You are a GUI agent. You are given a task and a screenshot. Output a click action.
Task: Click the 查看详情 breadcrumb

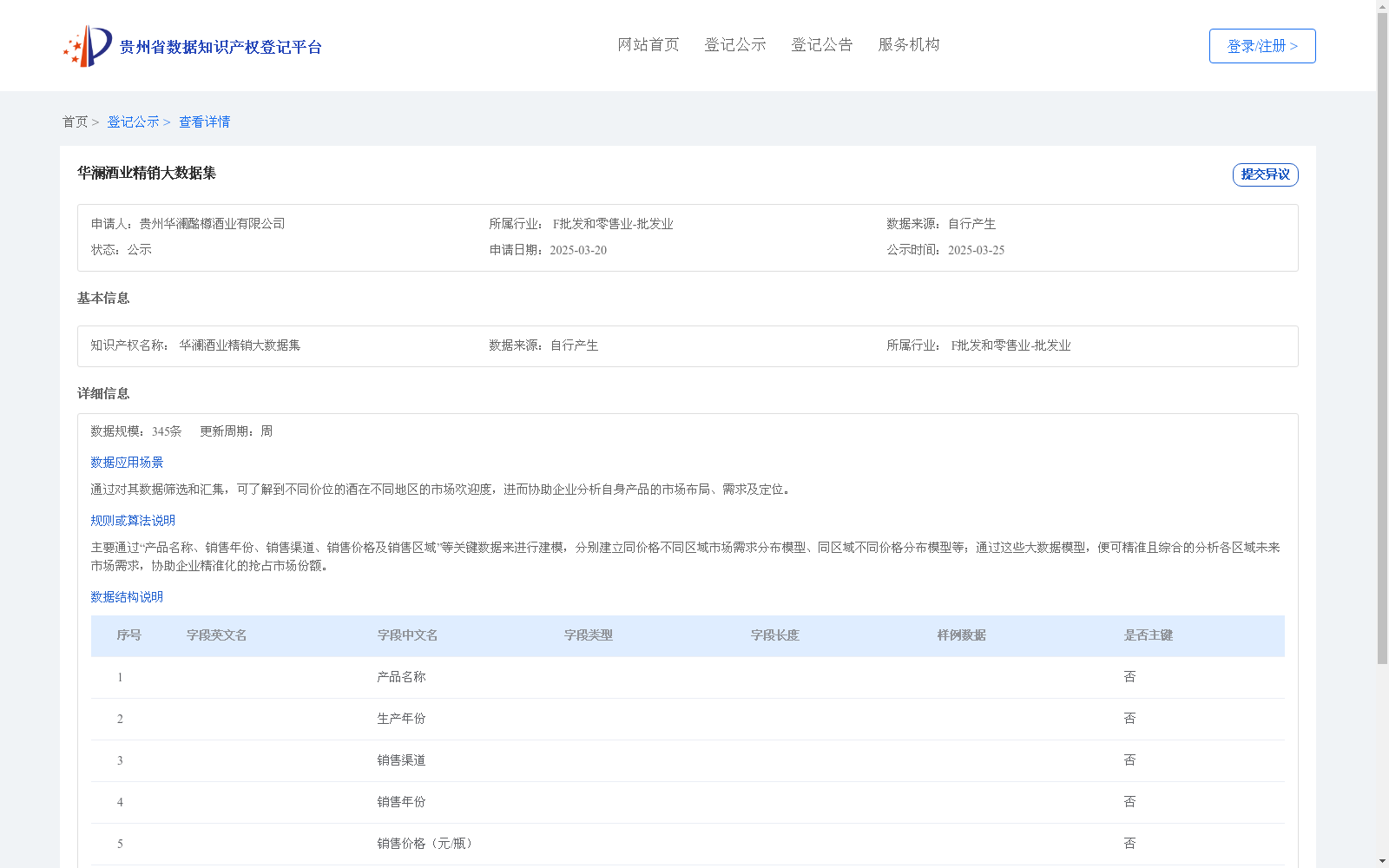[x=205, y=122]
